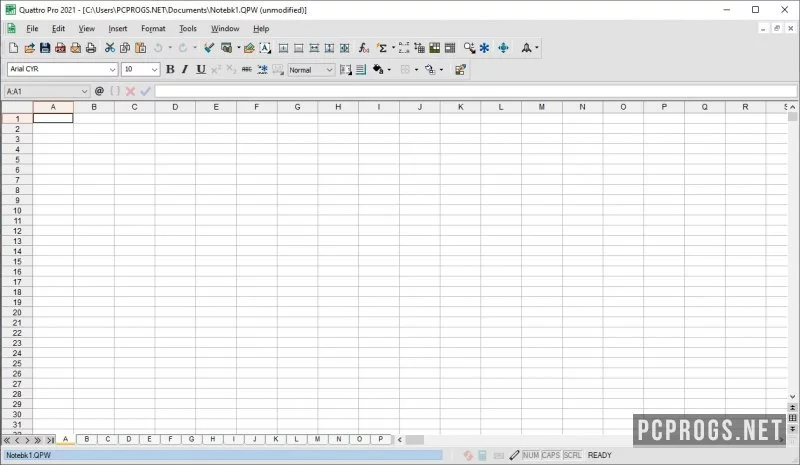
Task: Open the File menu
Action: coord(32,29)
